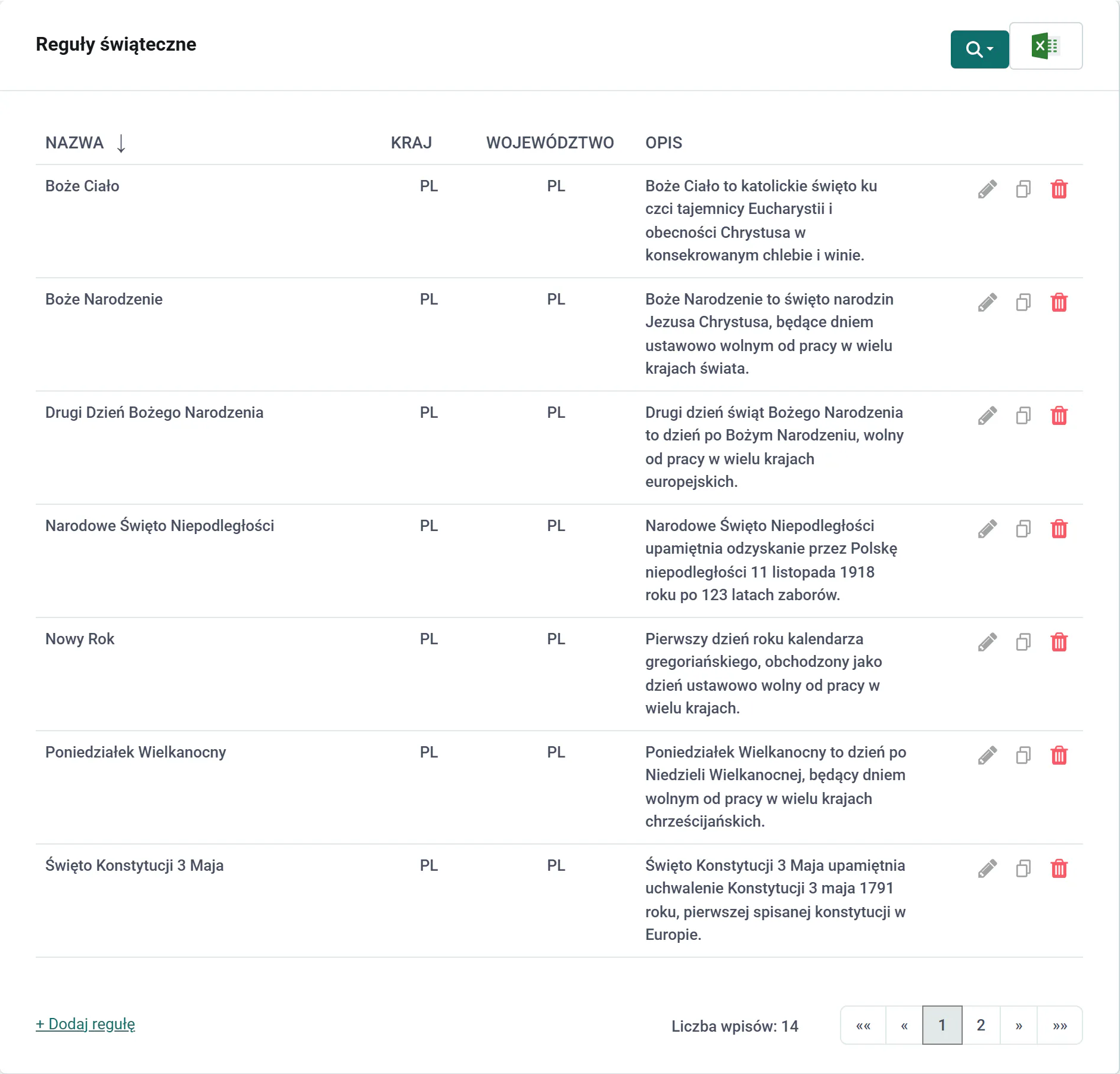1120x1074 pixels.
Task: Click the Województwo column header
Action: pyautogui.click(x=550, y=143)
